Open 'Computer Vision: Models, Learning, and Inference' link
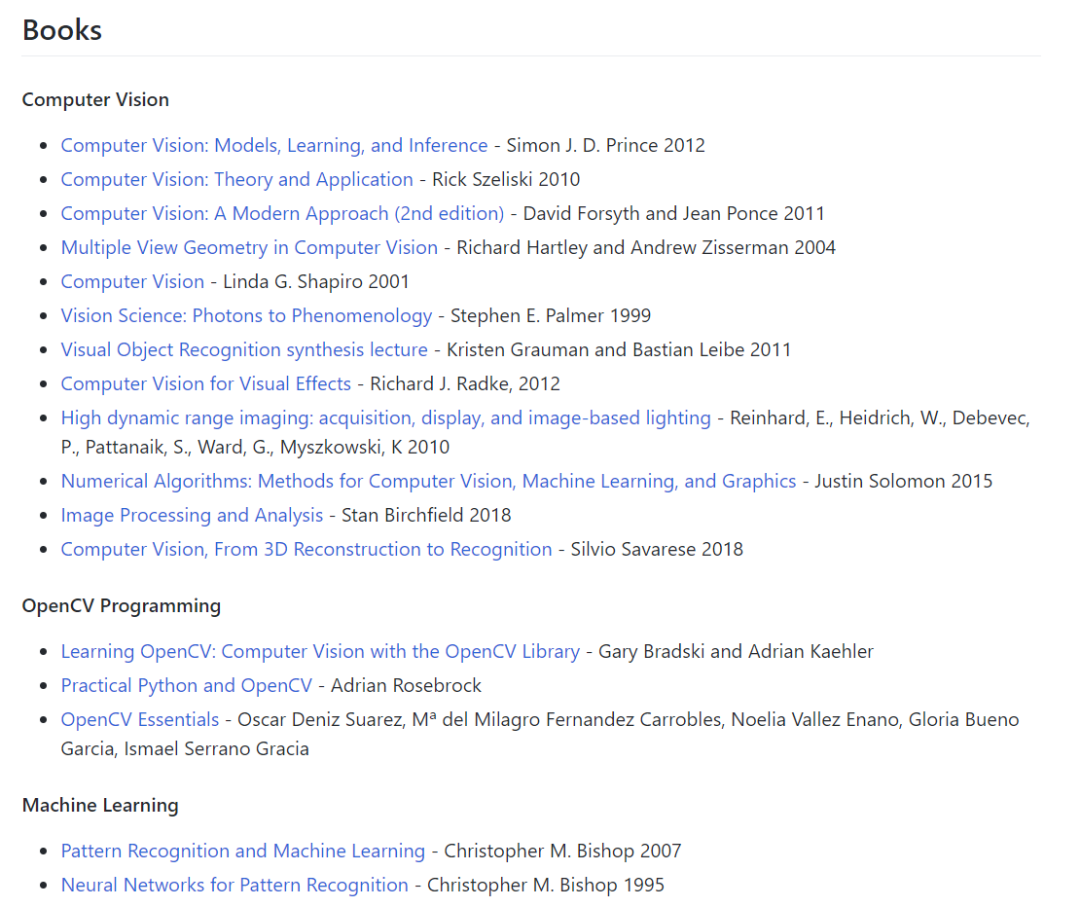Viewport: 1080px width, 907px height. pos(274,145)
